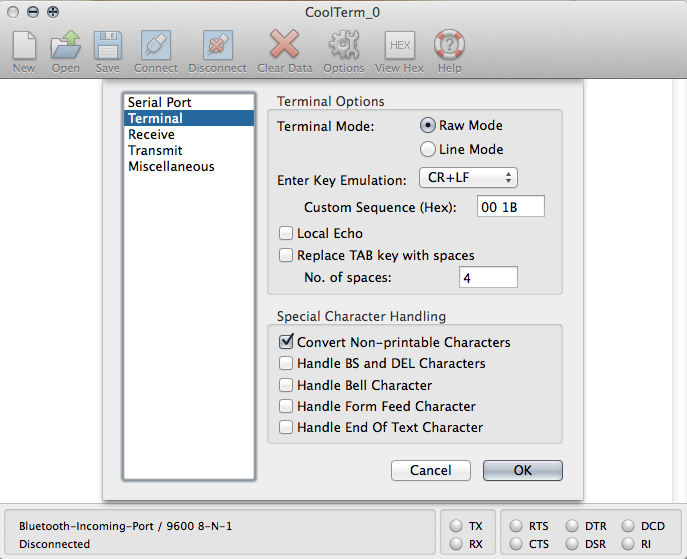
Task: Select Serial Port in the options list
Action: [x=189, y=102]
